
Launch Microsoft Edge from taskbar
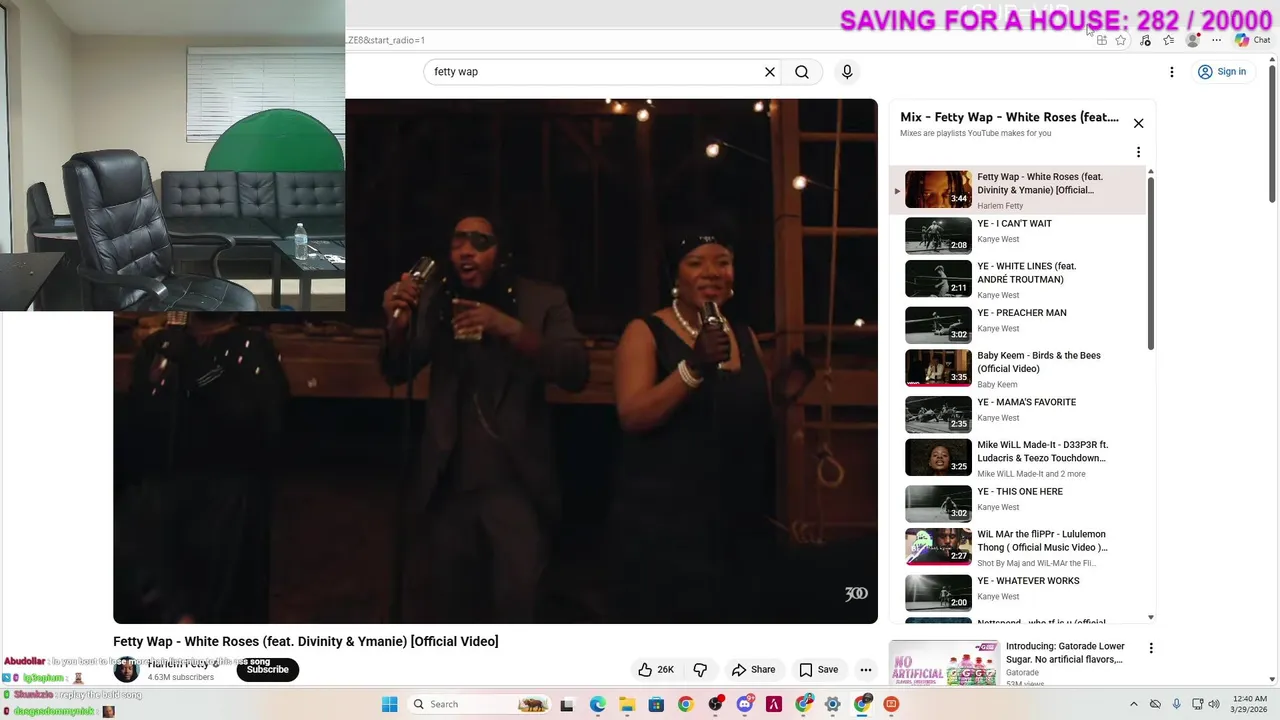597,704
